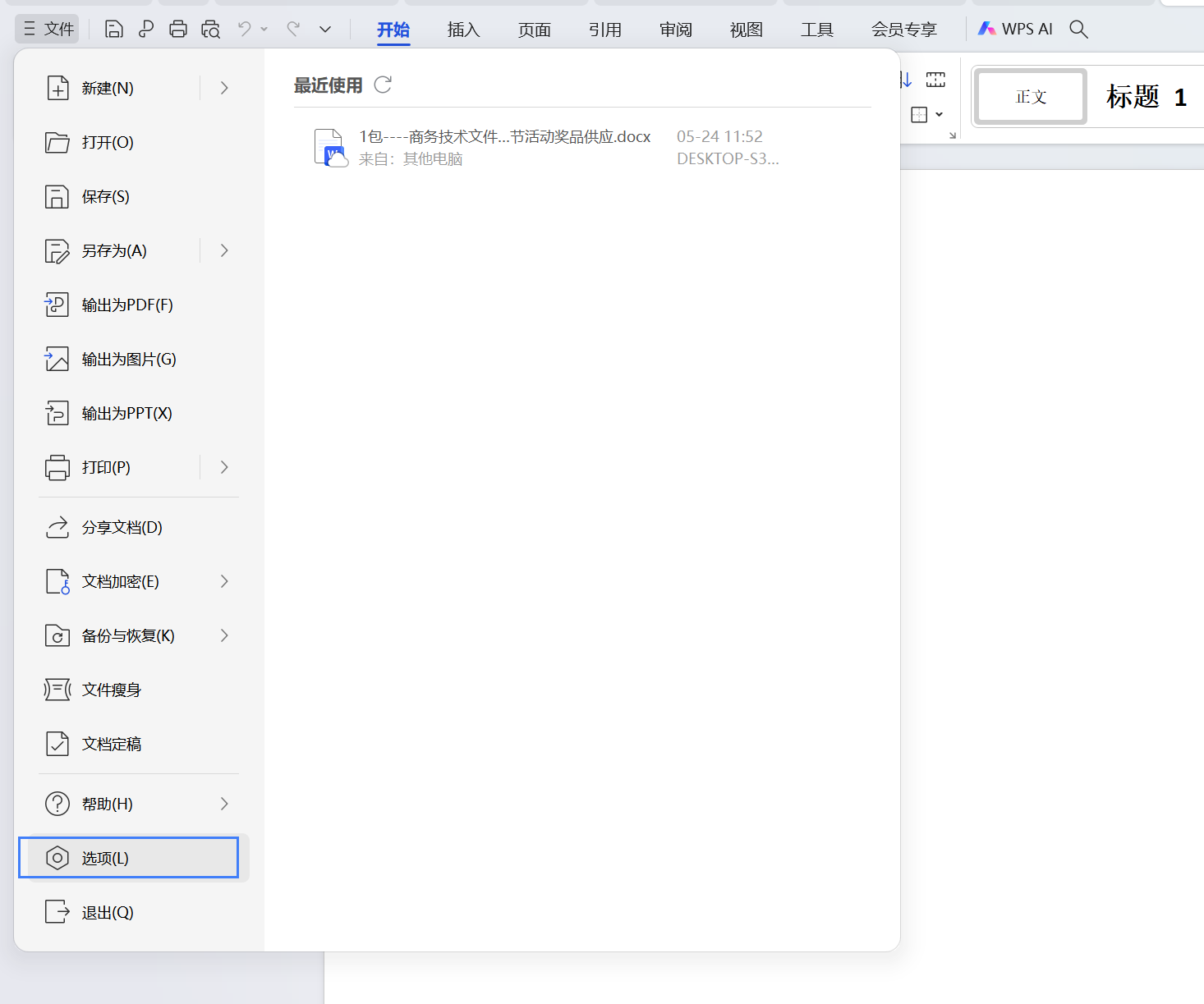This screenshot has width=1204, height=1004.
Task: Click the 帮助(H) question mark icon
Action: pyautogui.click(x=57, y=804)
